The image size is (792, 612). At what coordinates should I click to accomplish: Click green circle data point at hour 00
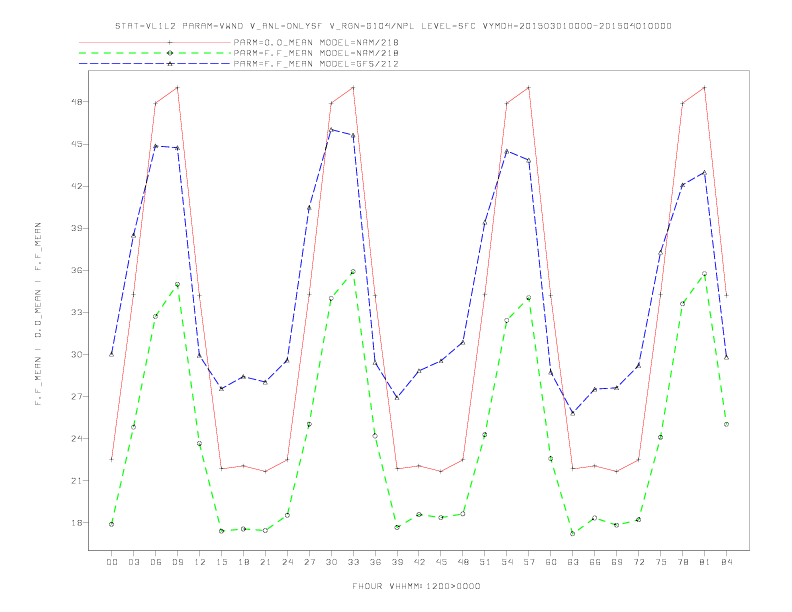pyautogui.click(x=112, y=524)
